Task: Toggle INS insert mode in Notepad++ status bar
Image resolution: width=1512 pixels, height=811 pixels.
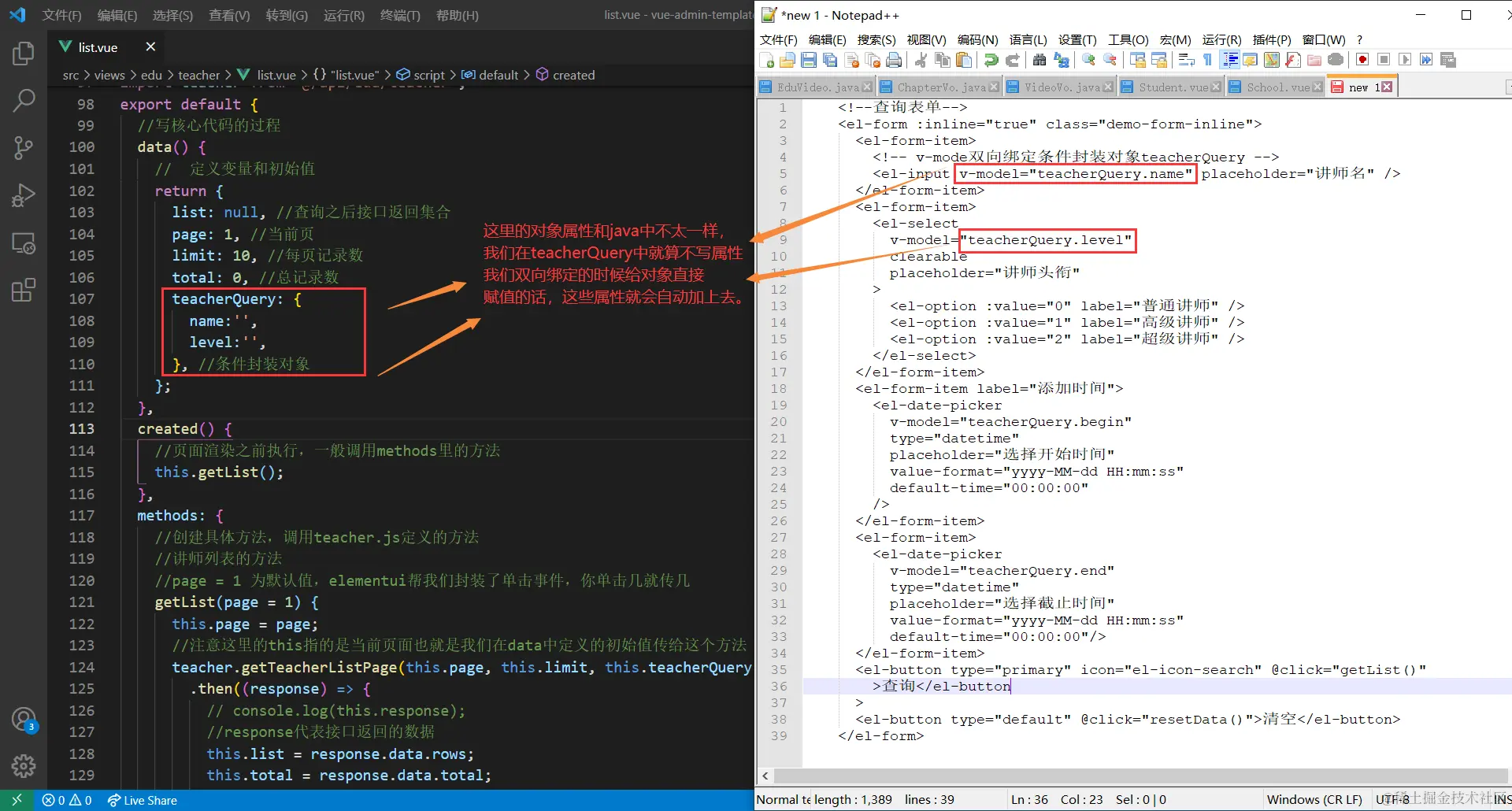Action: [x=1502, y=799]
